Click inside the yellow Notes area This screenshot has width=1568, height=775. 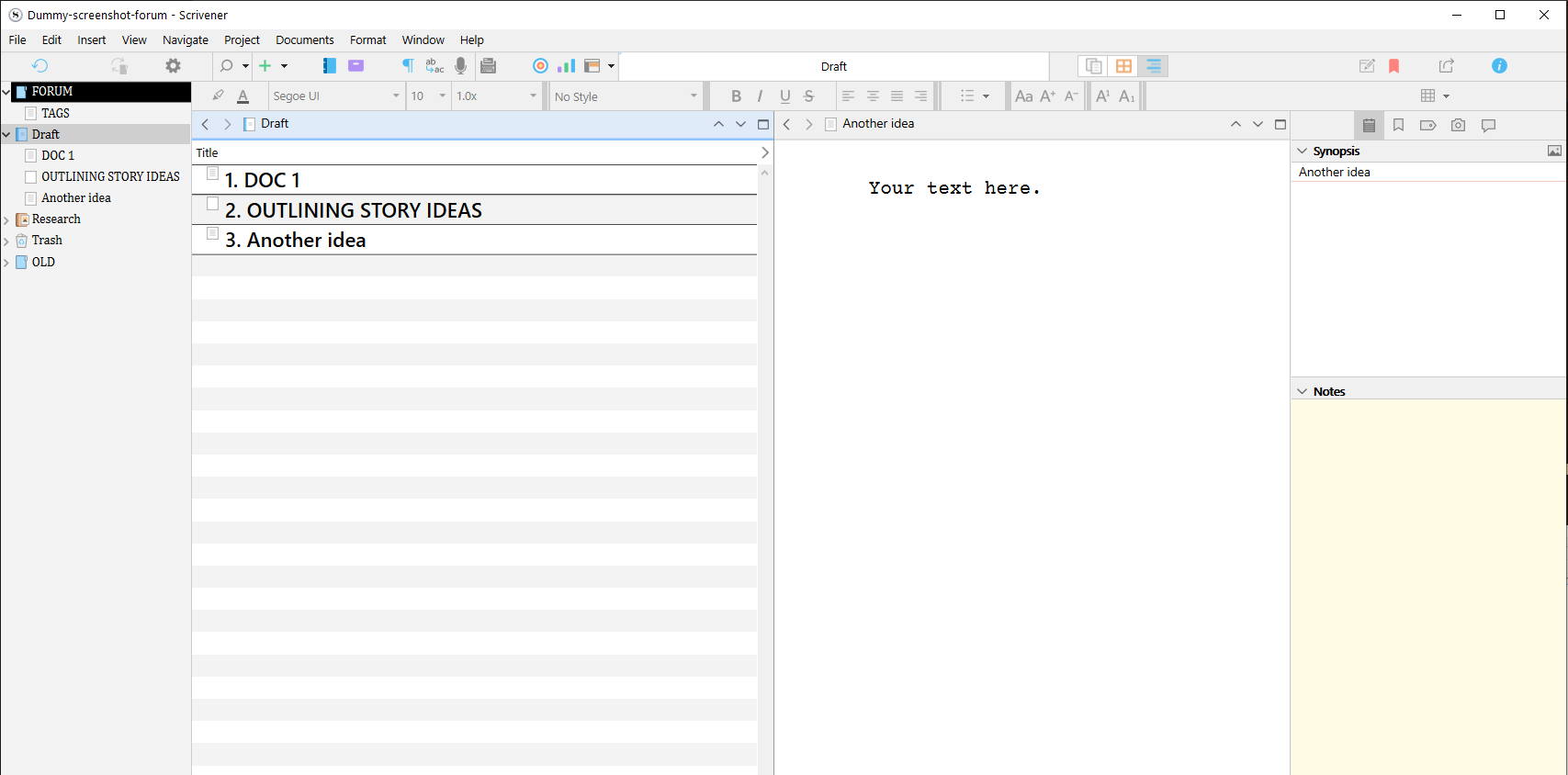pyautogui.click(x=1427, y=569)
